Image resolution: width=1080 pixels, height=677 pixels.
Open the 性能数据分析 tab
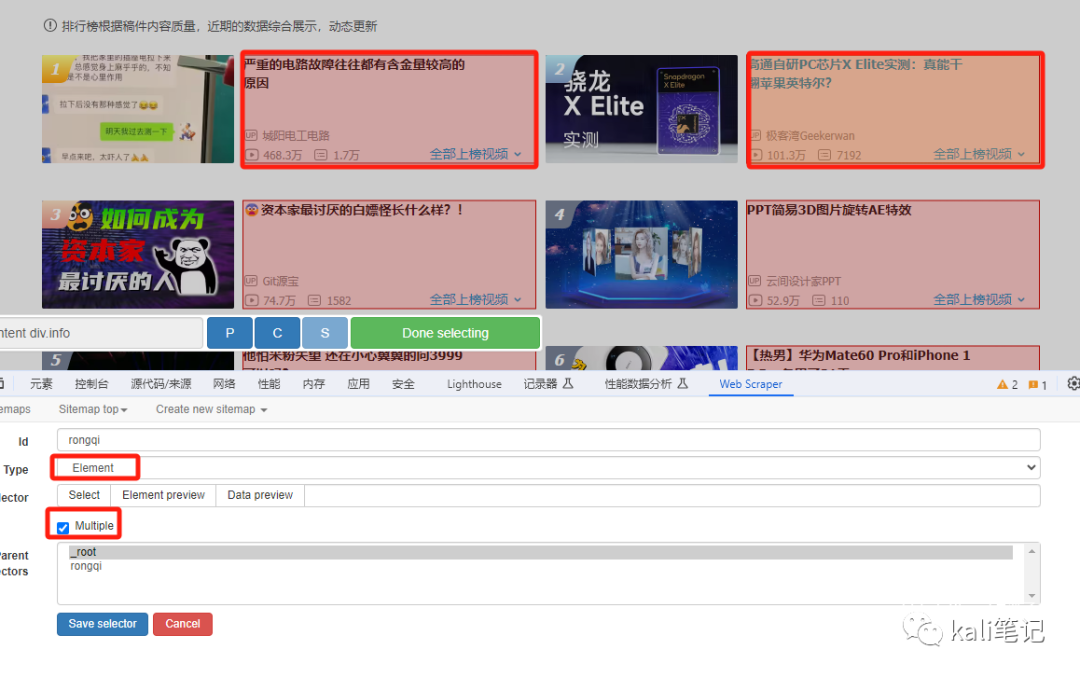pos(646,384)
